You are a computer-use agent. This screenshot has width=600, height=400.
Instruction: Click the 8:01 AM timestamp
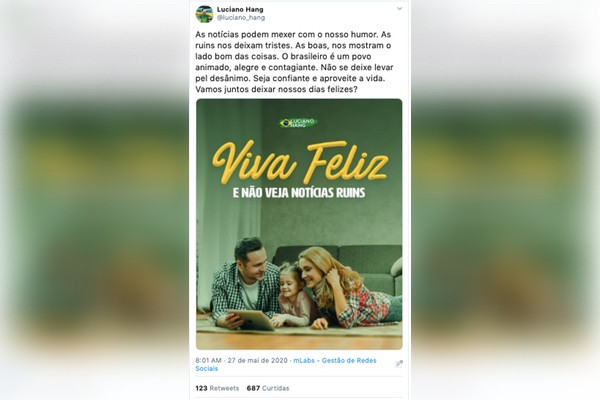(209, 361)
